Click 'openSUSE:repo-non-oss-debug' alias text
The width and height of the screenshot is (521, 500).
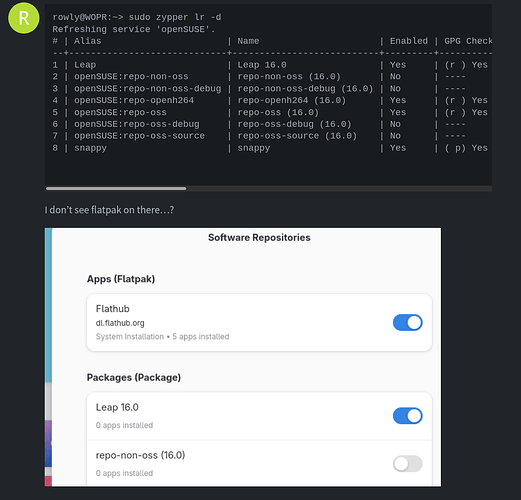click(147, 89)
